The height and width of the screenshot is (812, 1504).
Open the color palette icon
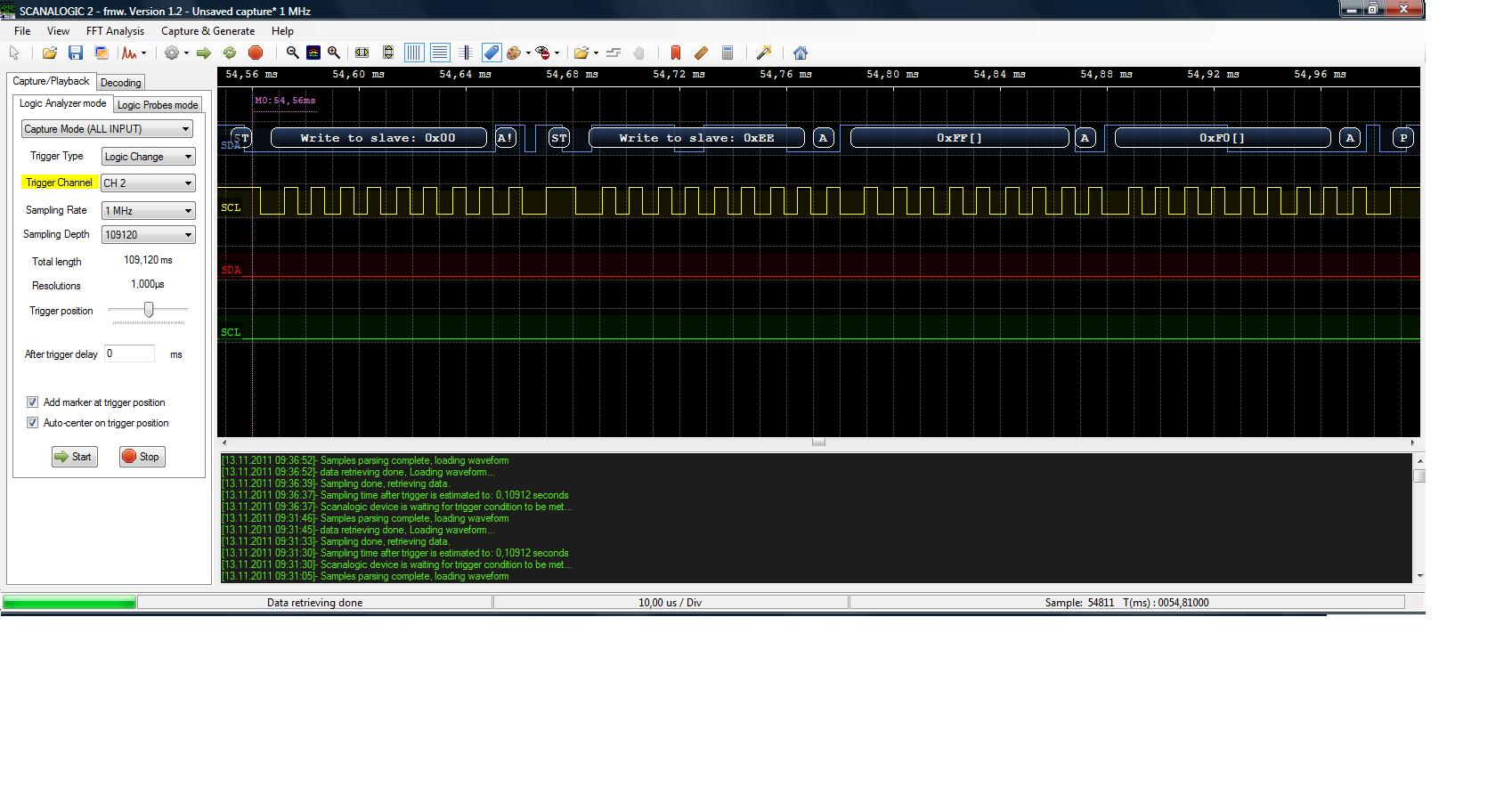coord(514,53)
